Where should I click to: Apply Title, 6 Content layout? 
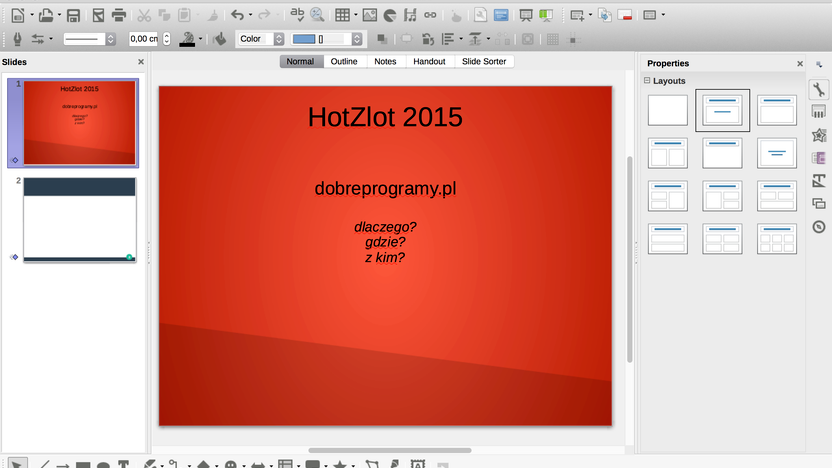pyautogui.click(x=777, y=239)
